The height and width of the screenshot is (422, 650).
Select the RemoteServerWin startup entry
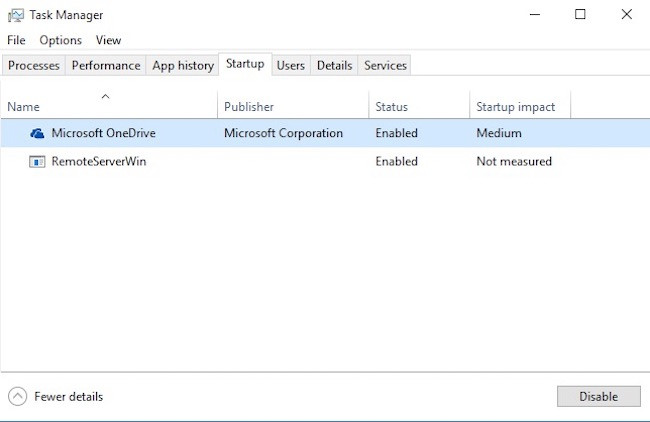(99, 161)
